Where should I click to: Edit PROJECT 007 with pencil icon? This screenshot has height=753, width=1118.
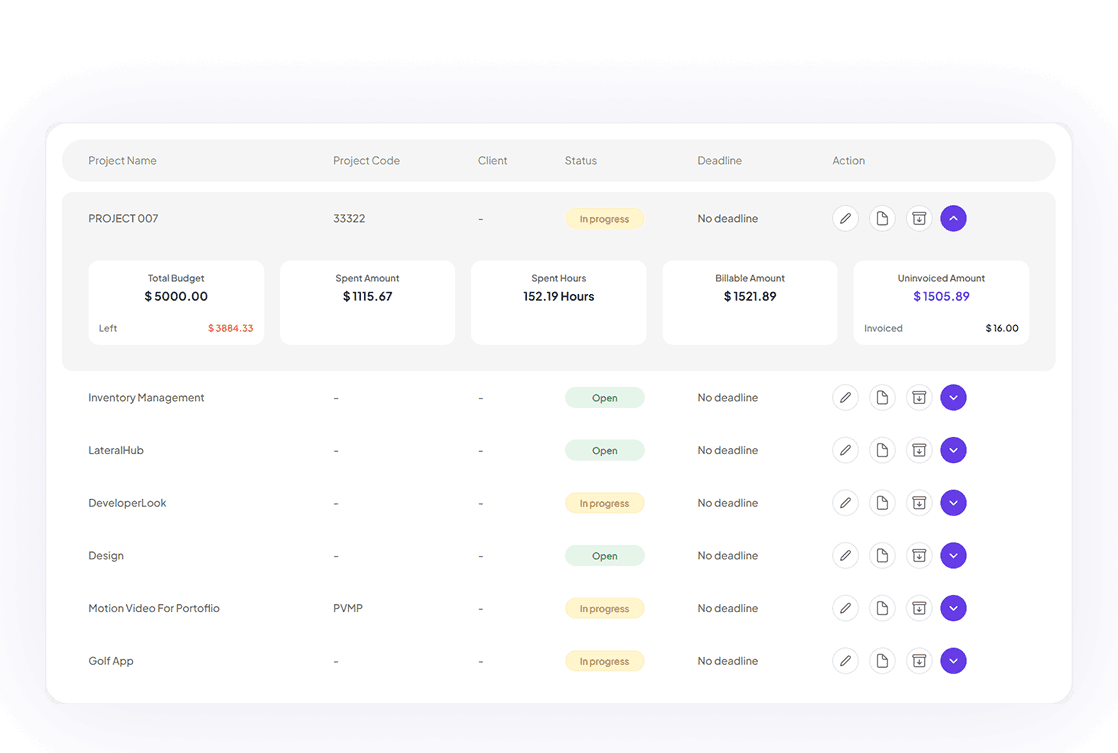pos(845,218)
